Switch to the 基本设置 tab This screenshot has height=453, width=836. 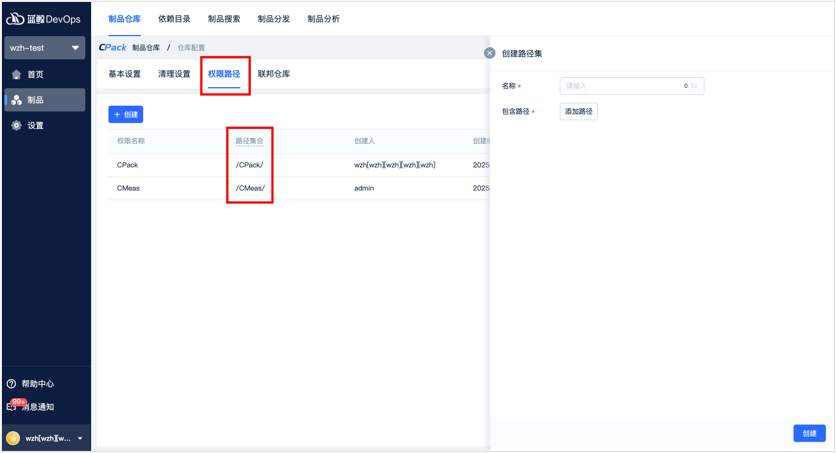click(124, 74)
